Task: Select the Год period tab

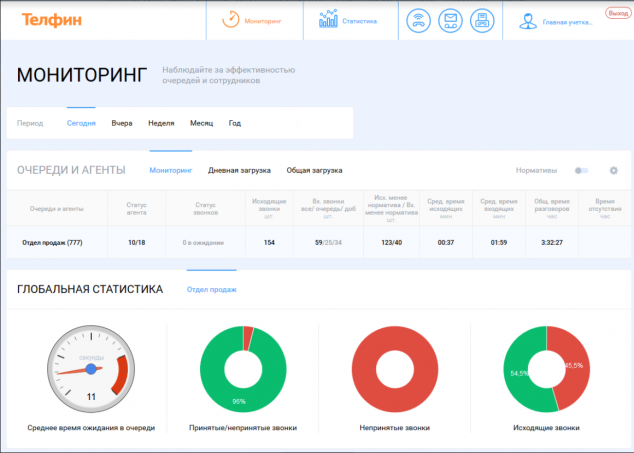Action: pyautogui.click(x=235, y=123)
